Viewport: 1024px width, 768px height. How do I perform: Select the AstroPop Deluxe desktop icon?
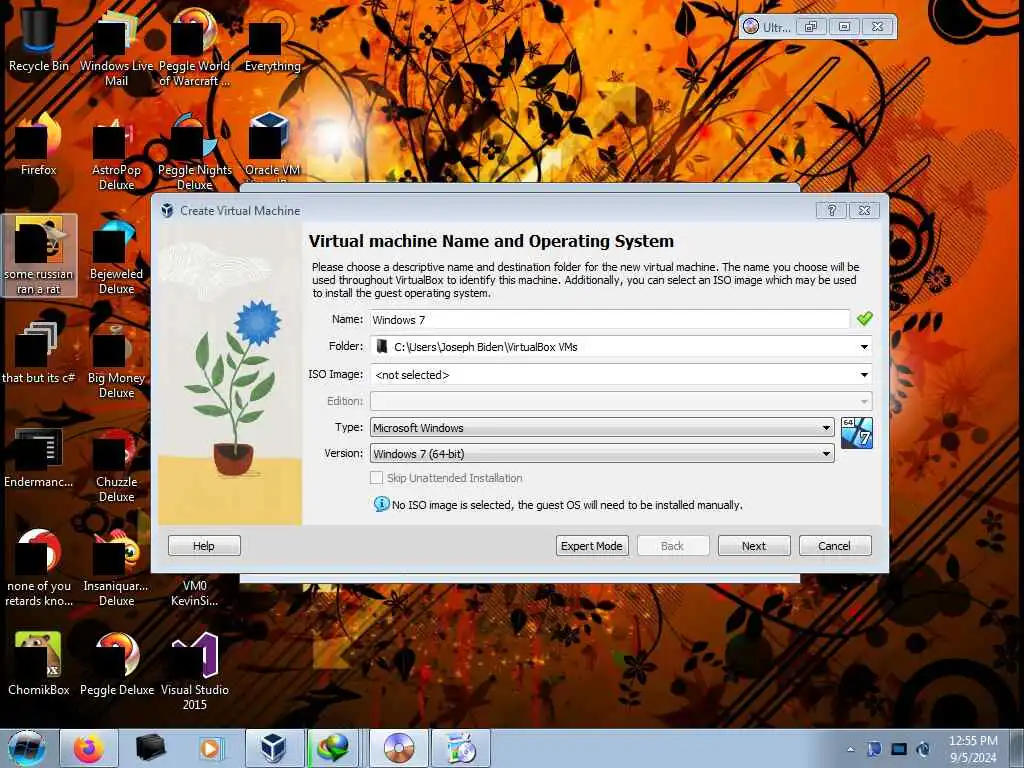click(x=116, y=152)
